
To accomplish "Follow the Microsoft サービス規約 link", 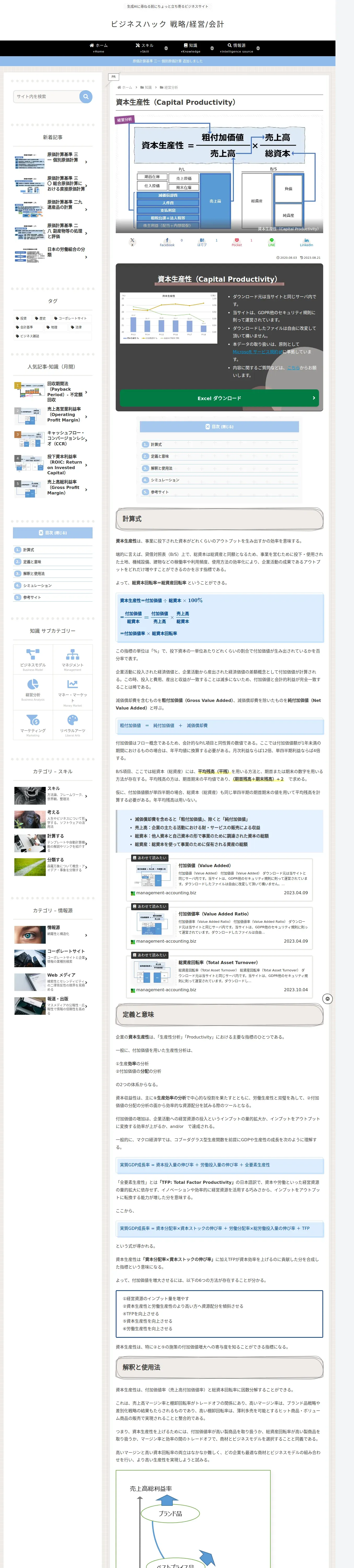I will (x=257, y=352).
